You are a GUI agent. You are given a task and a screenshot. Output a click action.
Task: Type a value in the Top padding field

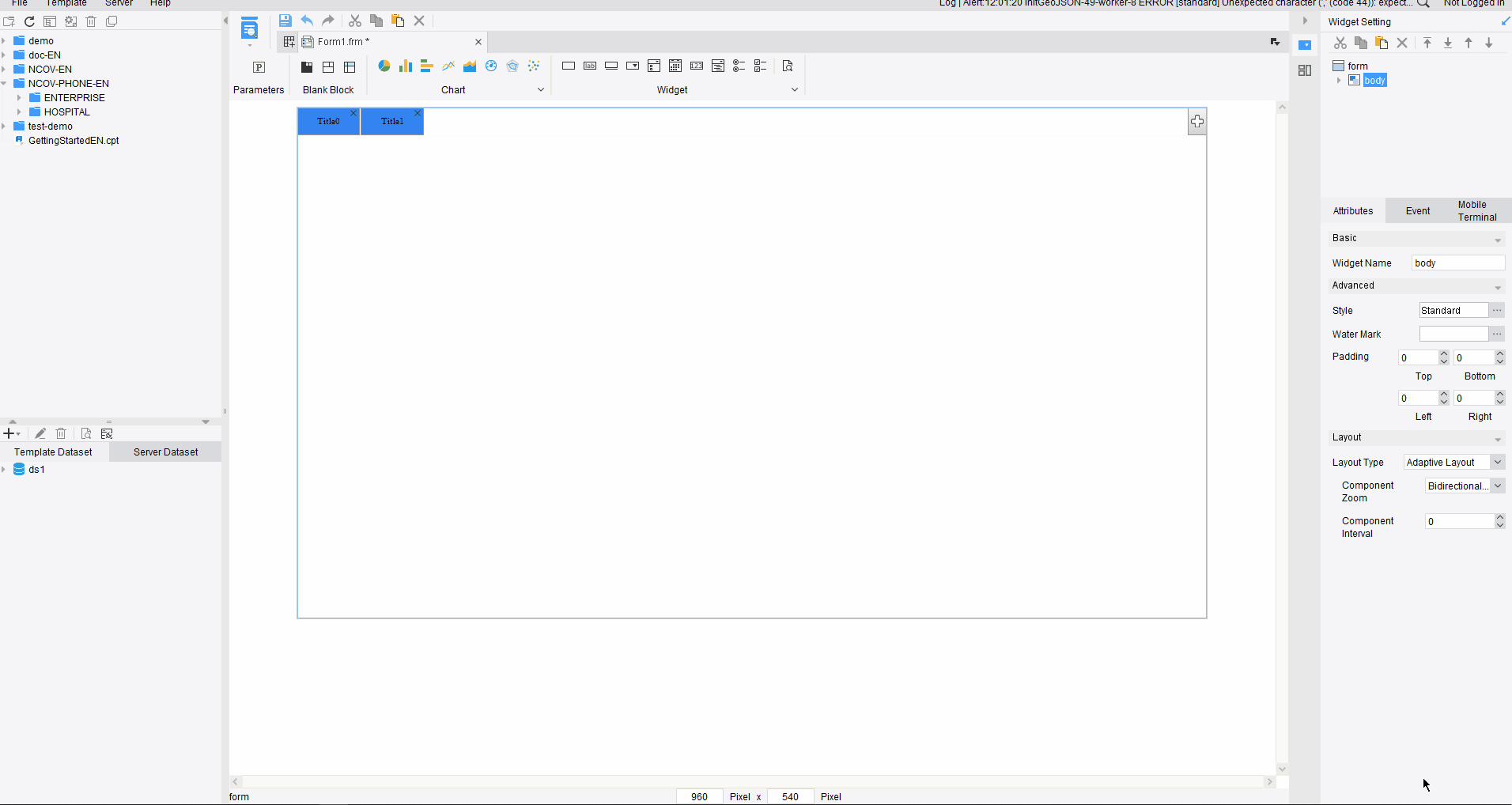[1419, 357]
